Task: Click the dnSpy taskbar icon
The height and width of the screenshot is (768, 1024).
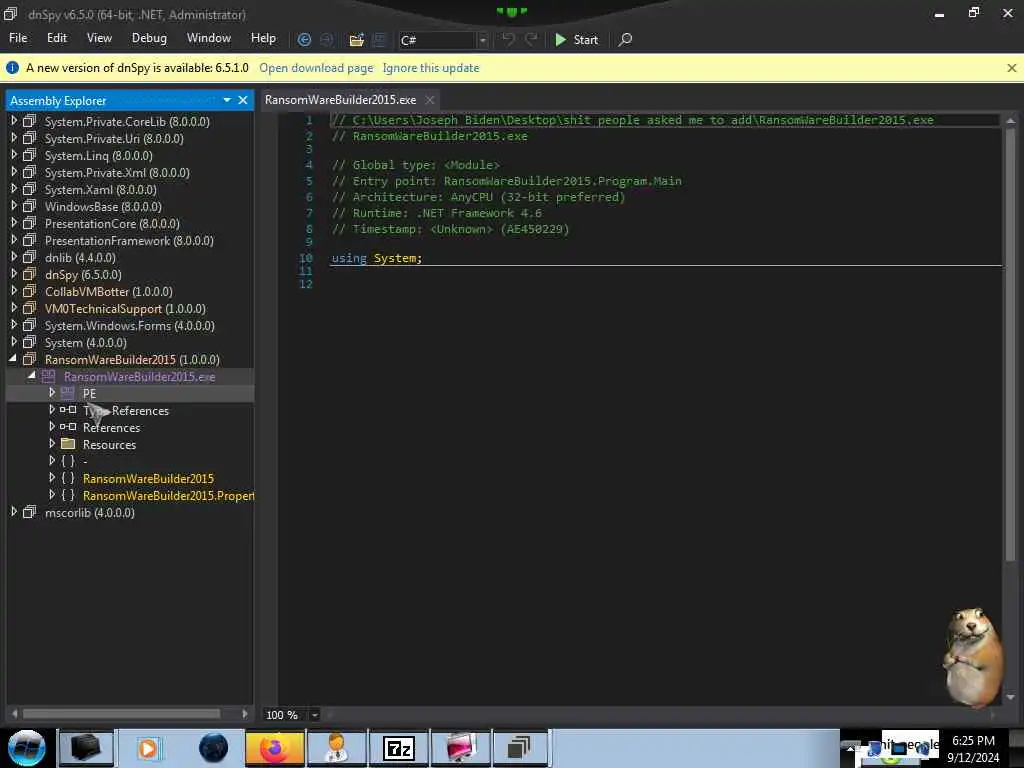Action: [519, 748]
